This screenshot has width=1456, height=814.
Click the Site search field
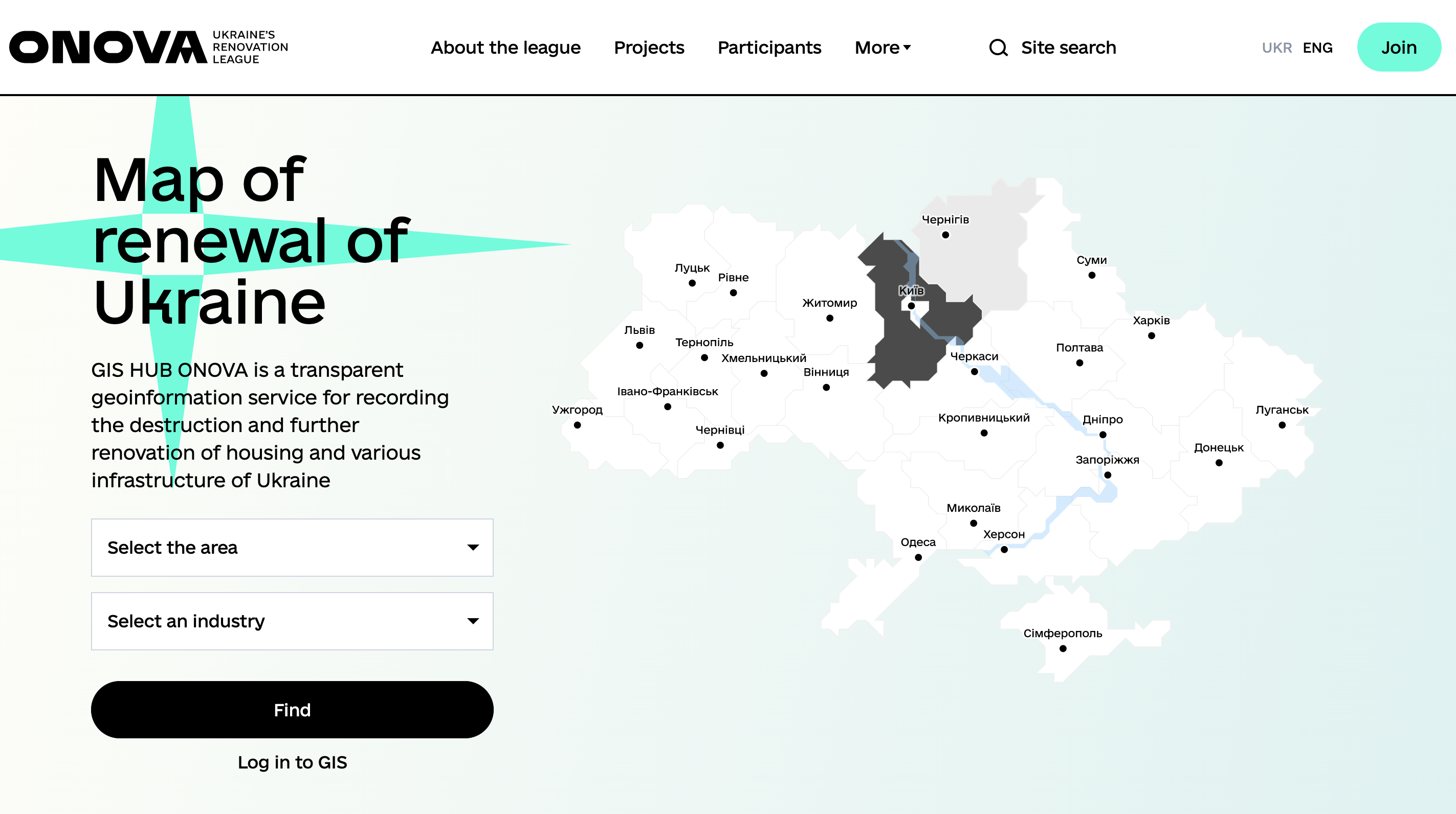pos(1068,48)
